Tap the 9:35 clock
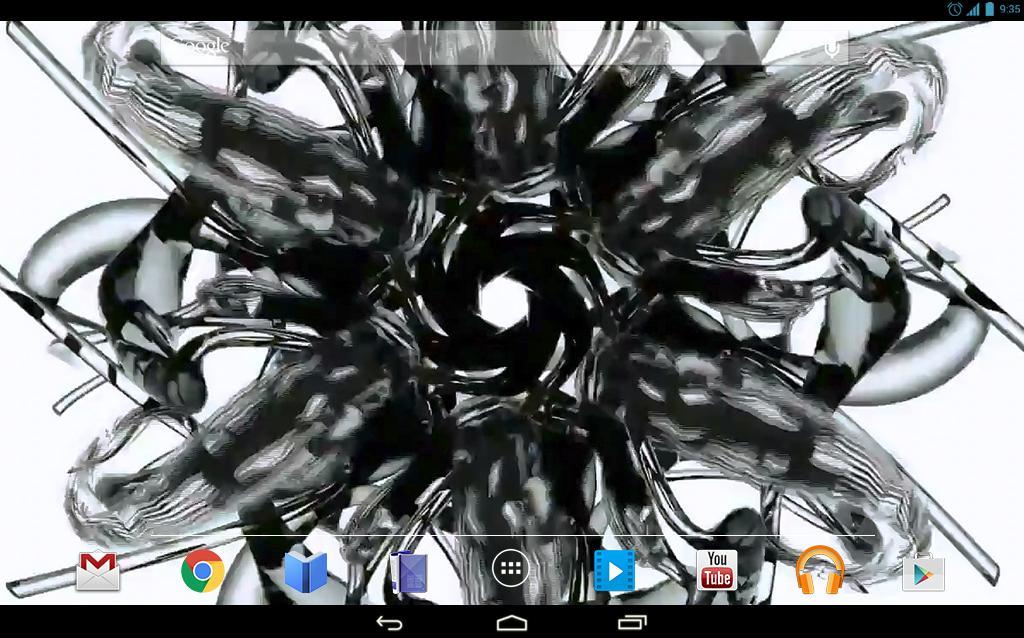Screen dimensions: 1024x638 click(x=1010, y=9)
